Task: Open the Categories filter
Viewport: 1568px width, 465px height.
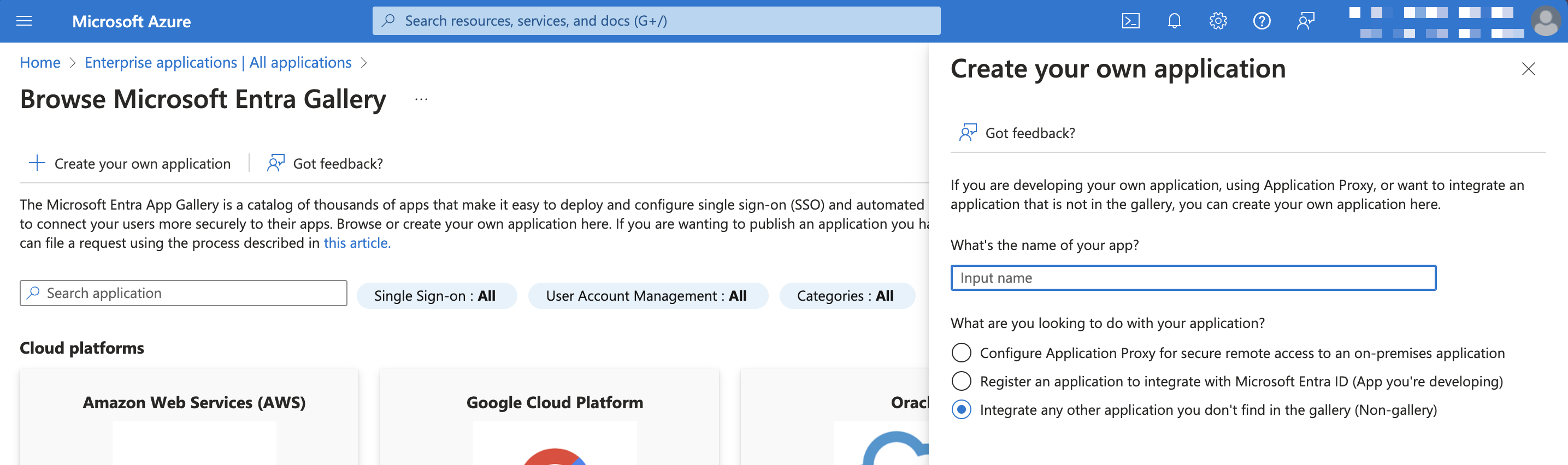Action: 846,296
